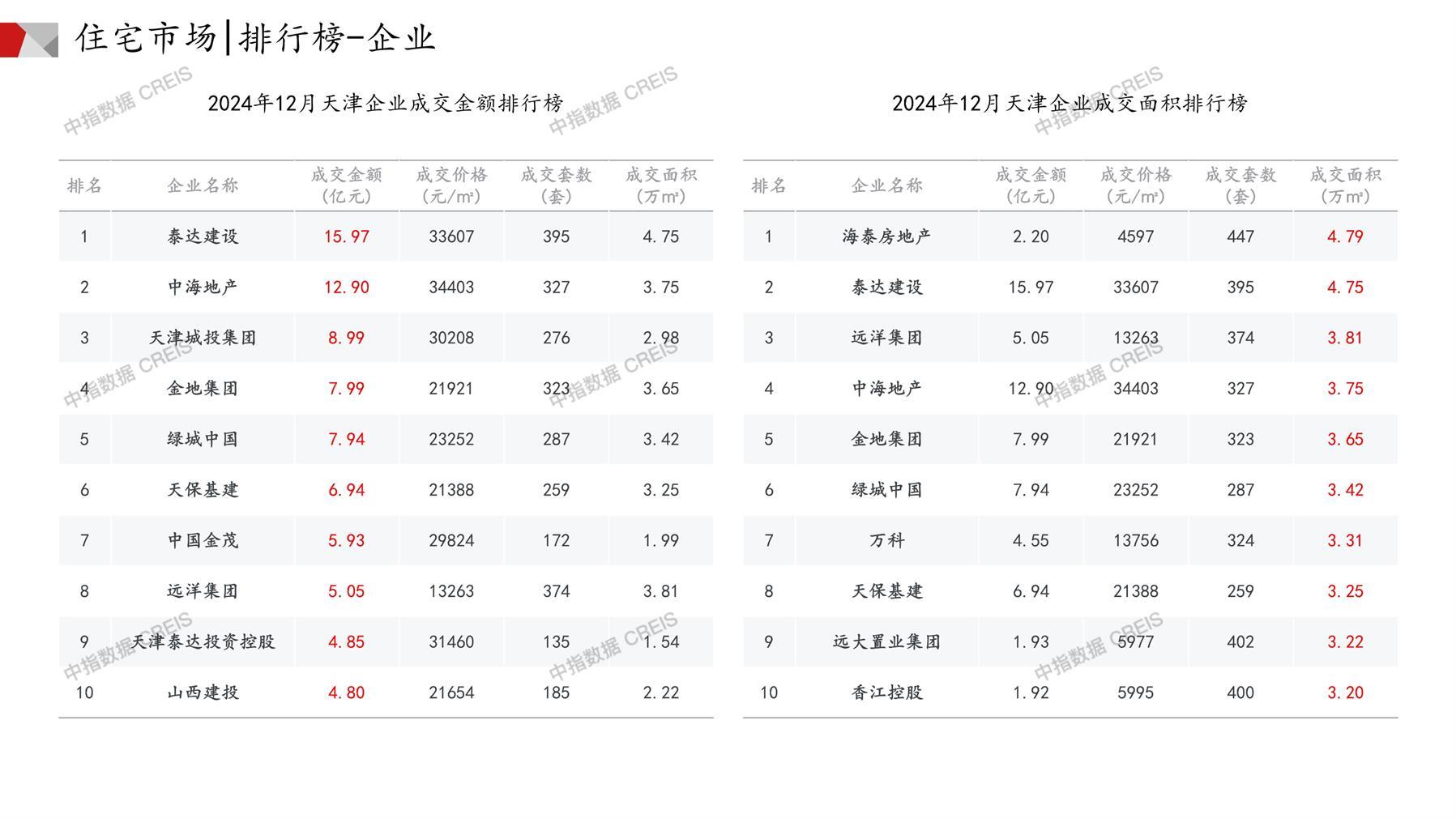This screenshot has width=1456, height=818.
Task: Click the red and grey logo at top-left
Action: click(29, 40)
